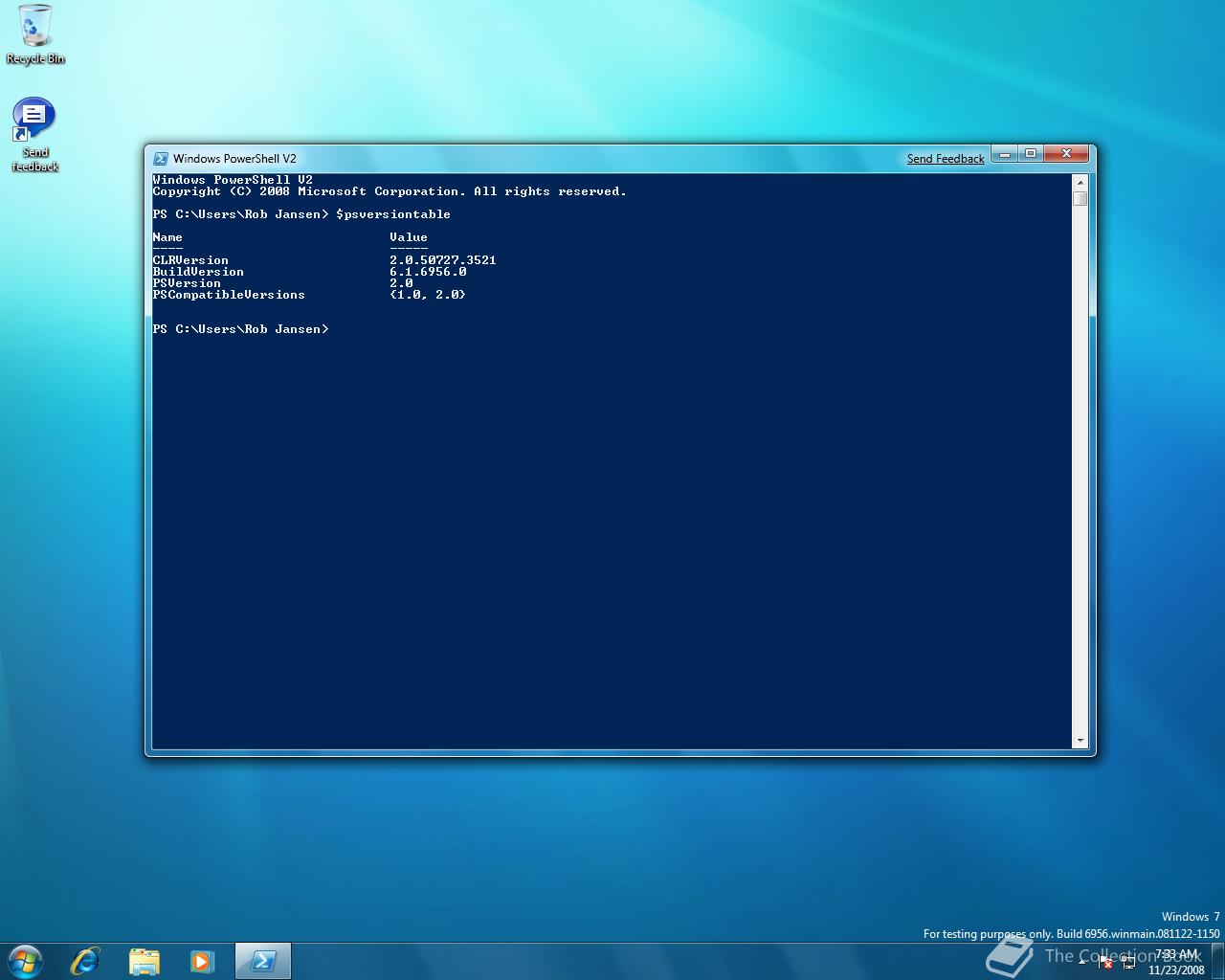Click the value "6.1.6956.0"

click(x=428, y=272)
